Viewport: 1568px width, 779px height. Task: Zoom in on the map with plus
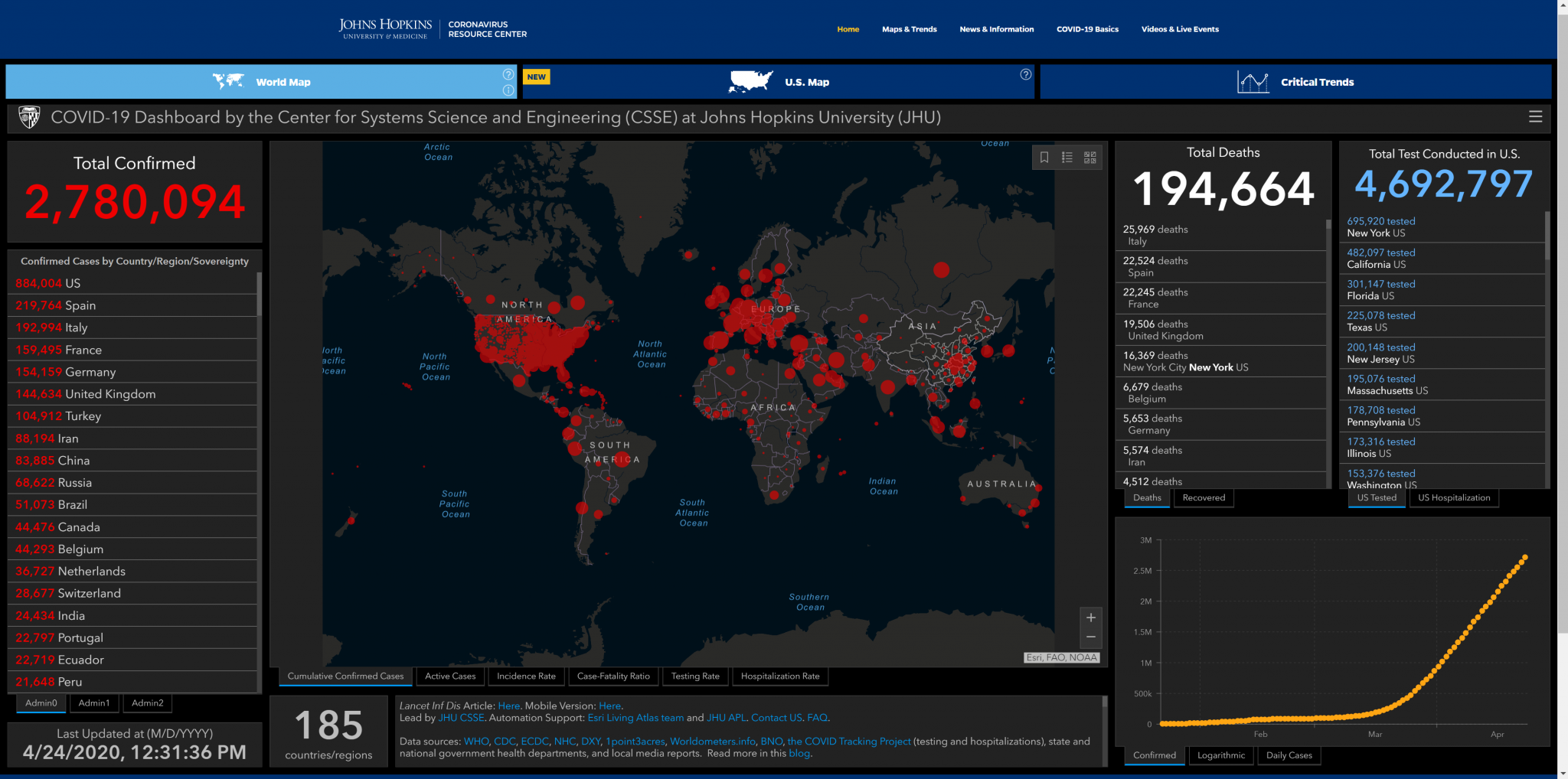(1091, 618)
